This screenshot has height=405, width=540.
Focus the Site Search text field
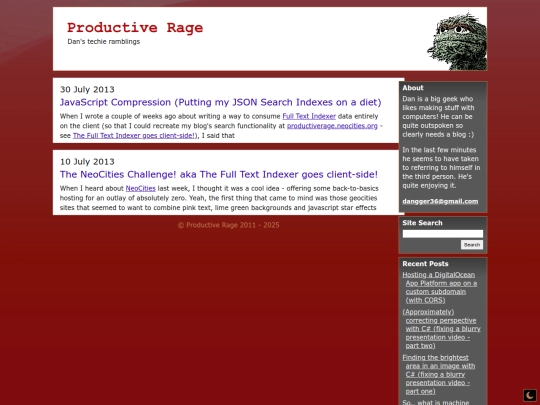click(443, 234)
